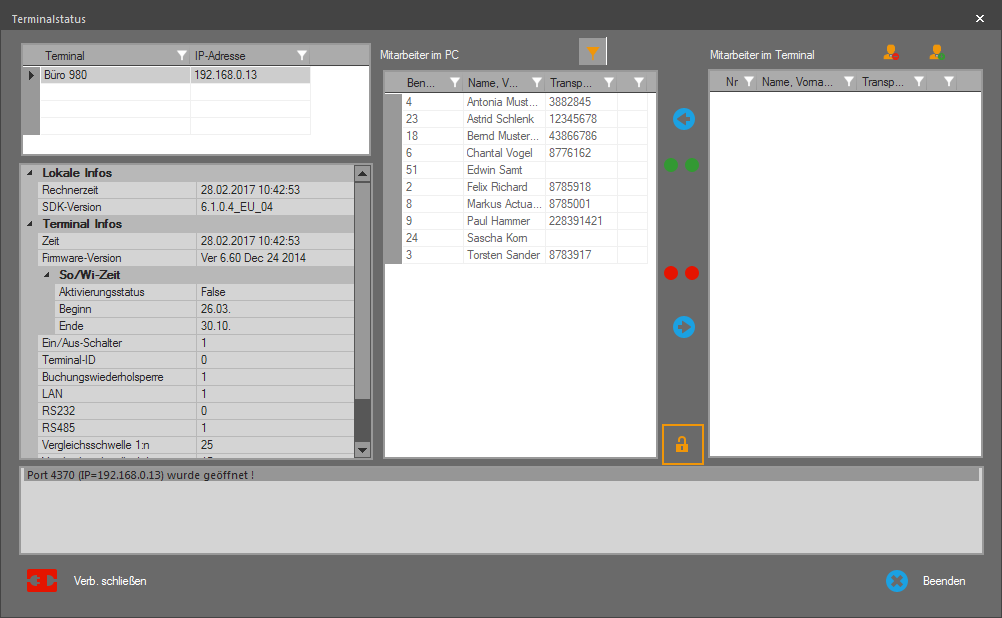Open filter for Nr column in terminal list
The width and height of the screenshot is (1002, 618).
pyautogui.click(x=748, y=82)
